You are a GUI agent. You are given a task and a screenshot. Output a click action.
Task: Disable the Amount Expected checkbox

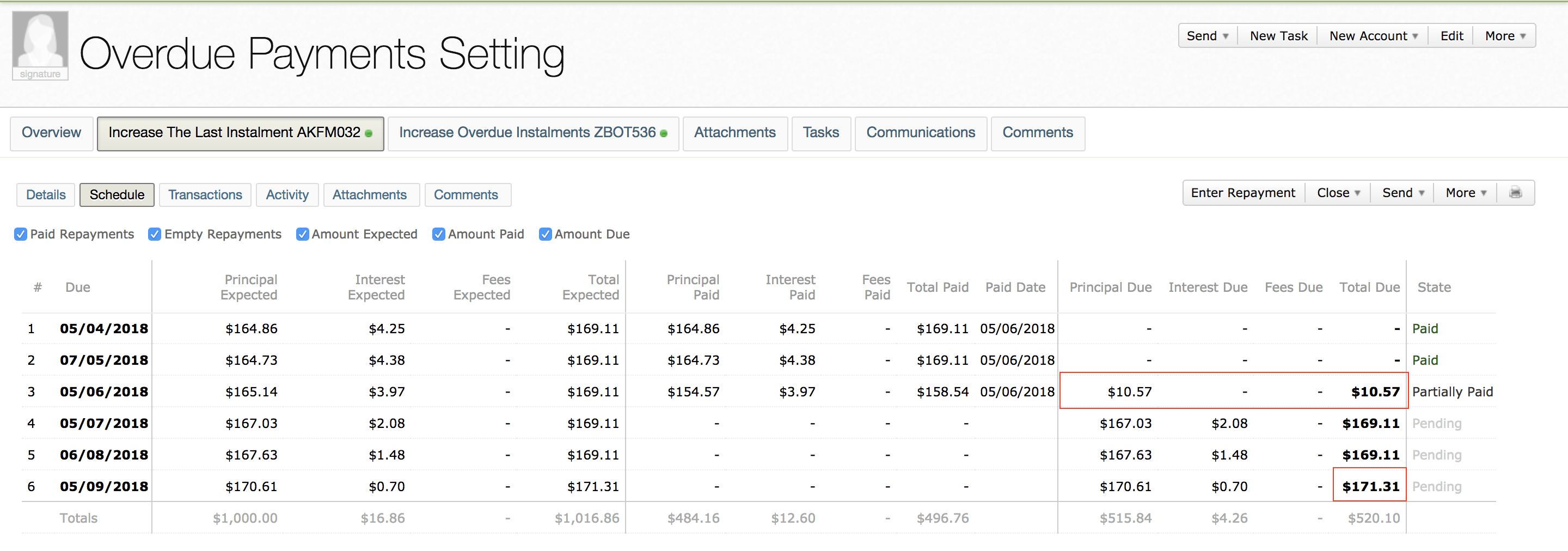click(302, 235)
